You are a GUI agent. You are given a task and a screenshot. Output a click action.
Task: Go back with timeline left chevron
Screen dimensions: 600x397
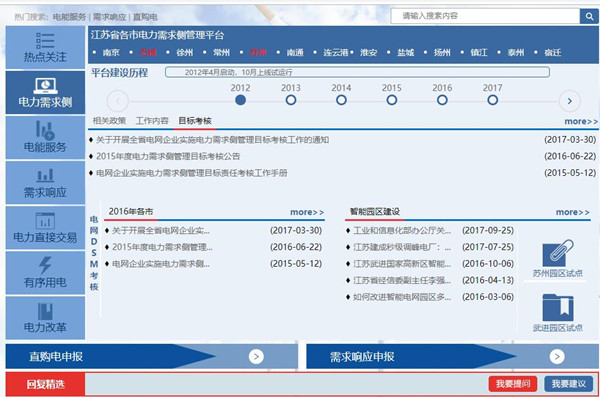point(118,101)
